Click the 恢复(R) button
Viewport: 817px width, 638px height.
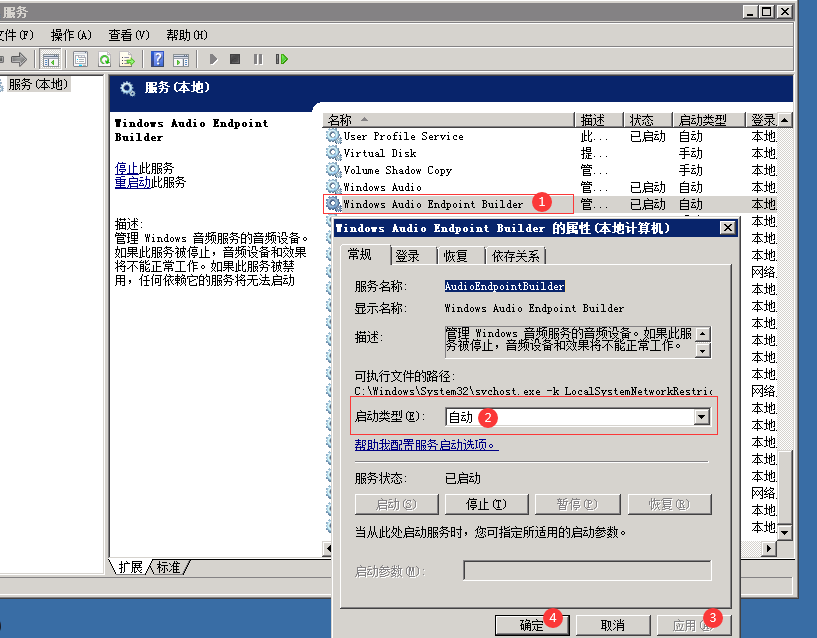pos(670,504)
